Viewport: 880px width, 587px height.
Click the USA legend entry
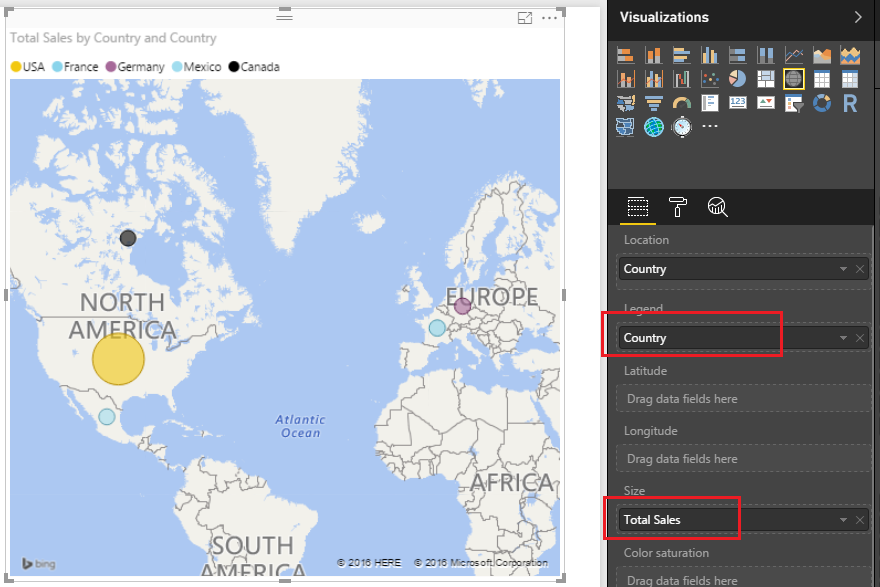(x=28, y=67)
